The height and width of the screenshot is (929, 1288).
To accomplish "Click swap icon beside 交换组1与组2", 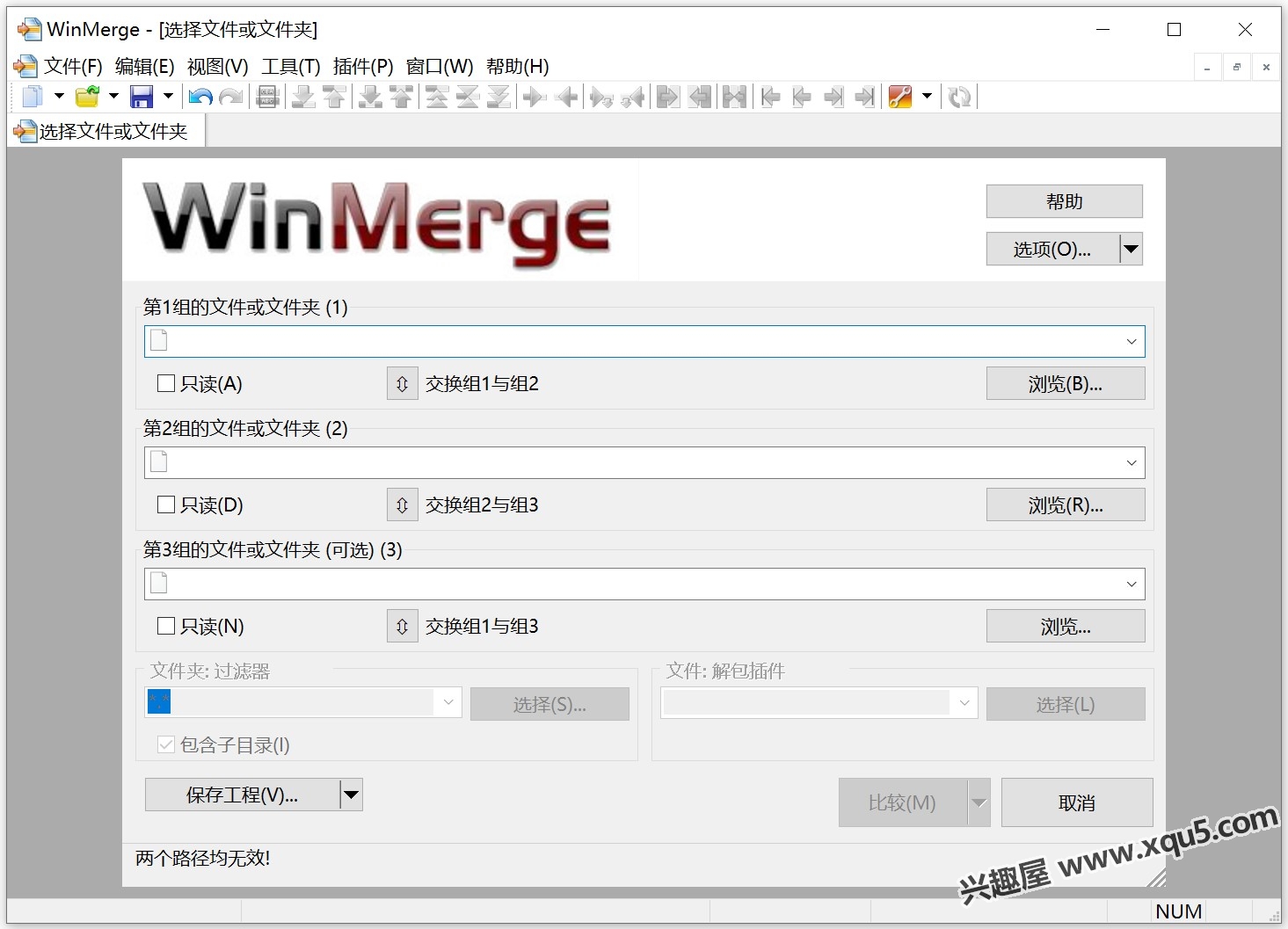I will pyautogui.click(x=402, y=383).
